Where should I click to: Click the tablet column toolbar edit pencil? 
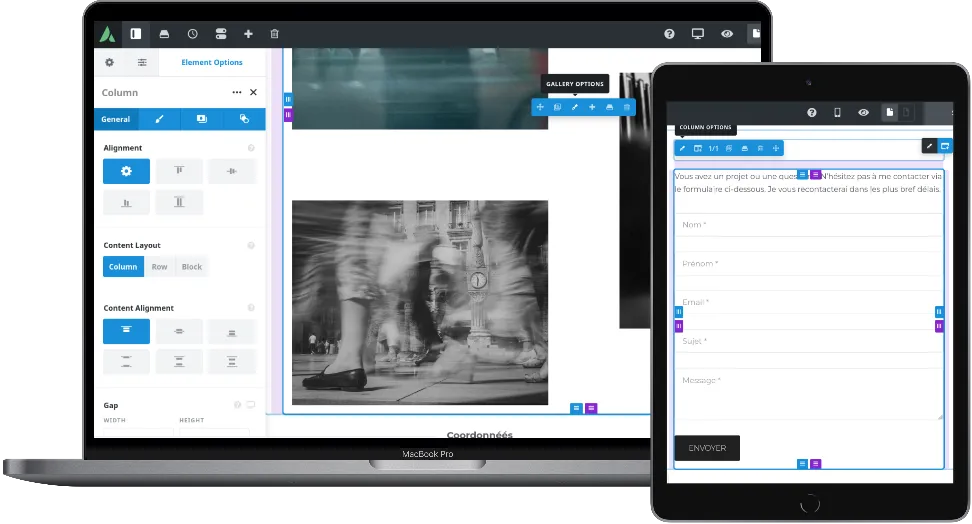click(683, 148)
